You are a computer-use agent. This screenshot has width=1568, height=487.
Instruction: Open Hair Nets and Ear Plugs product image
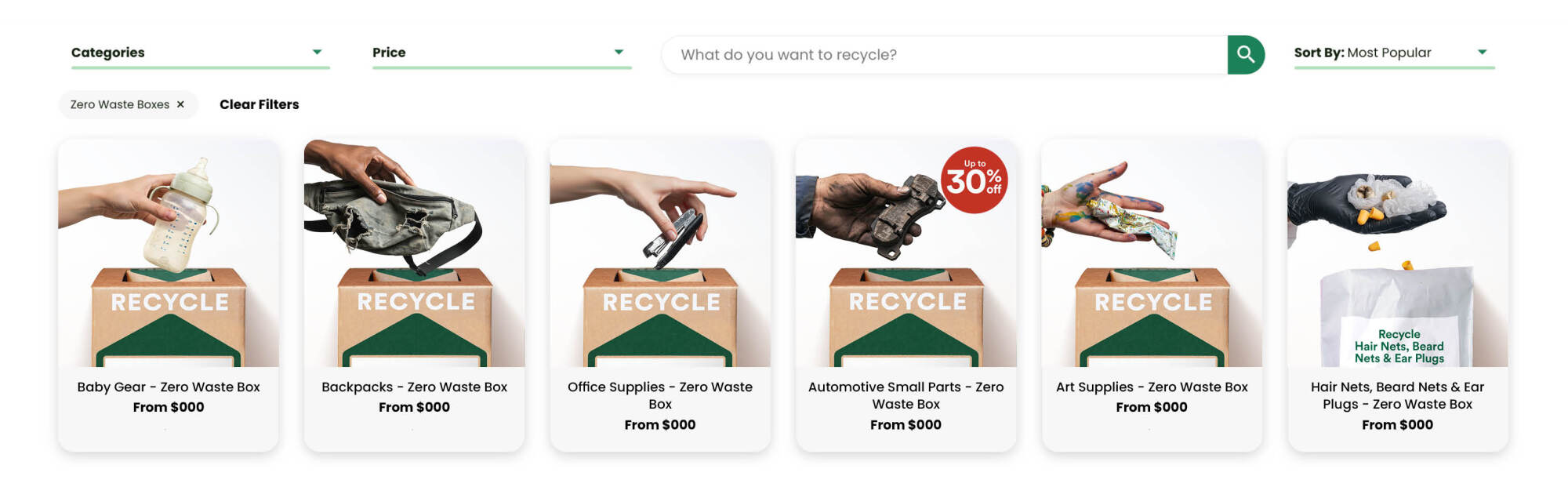click(1398, 253)
